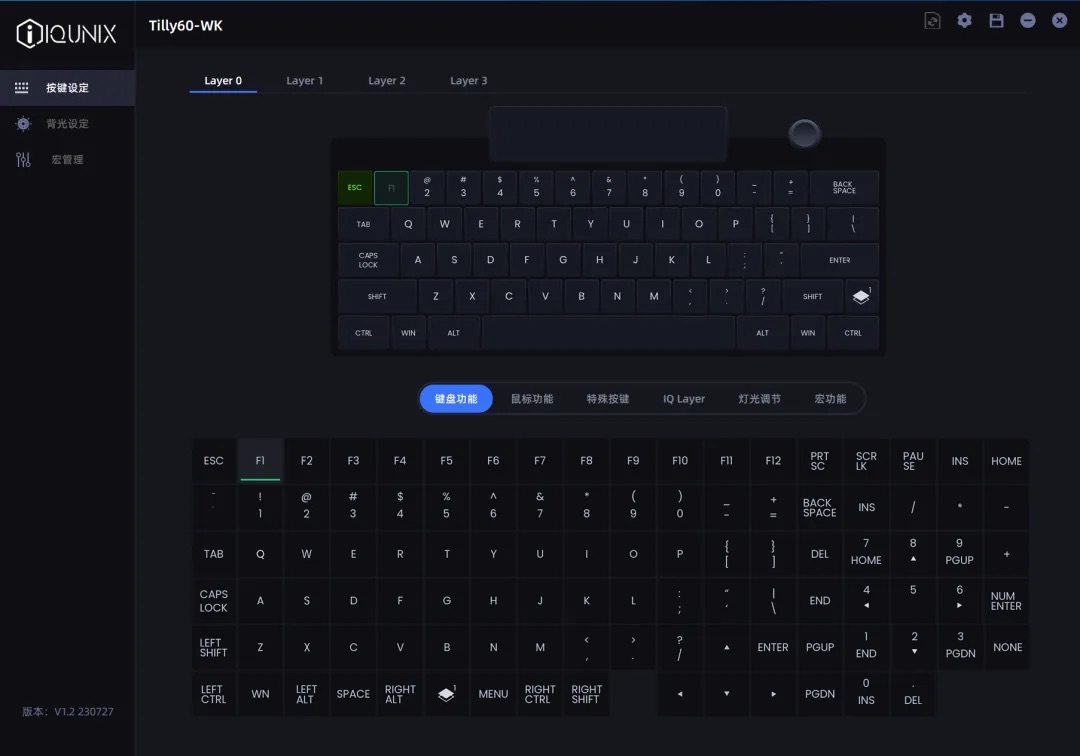The image size is (1080, 756).
Task: Switch to Layer 3 tab
Action: (468, 81)
